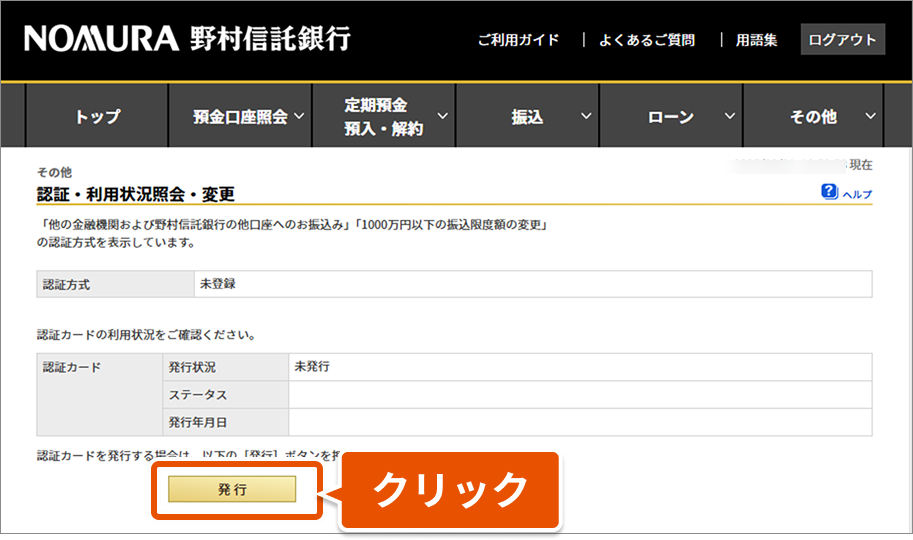Open the 用語集 glossary link

[756, 40]
